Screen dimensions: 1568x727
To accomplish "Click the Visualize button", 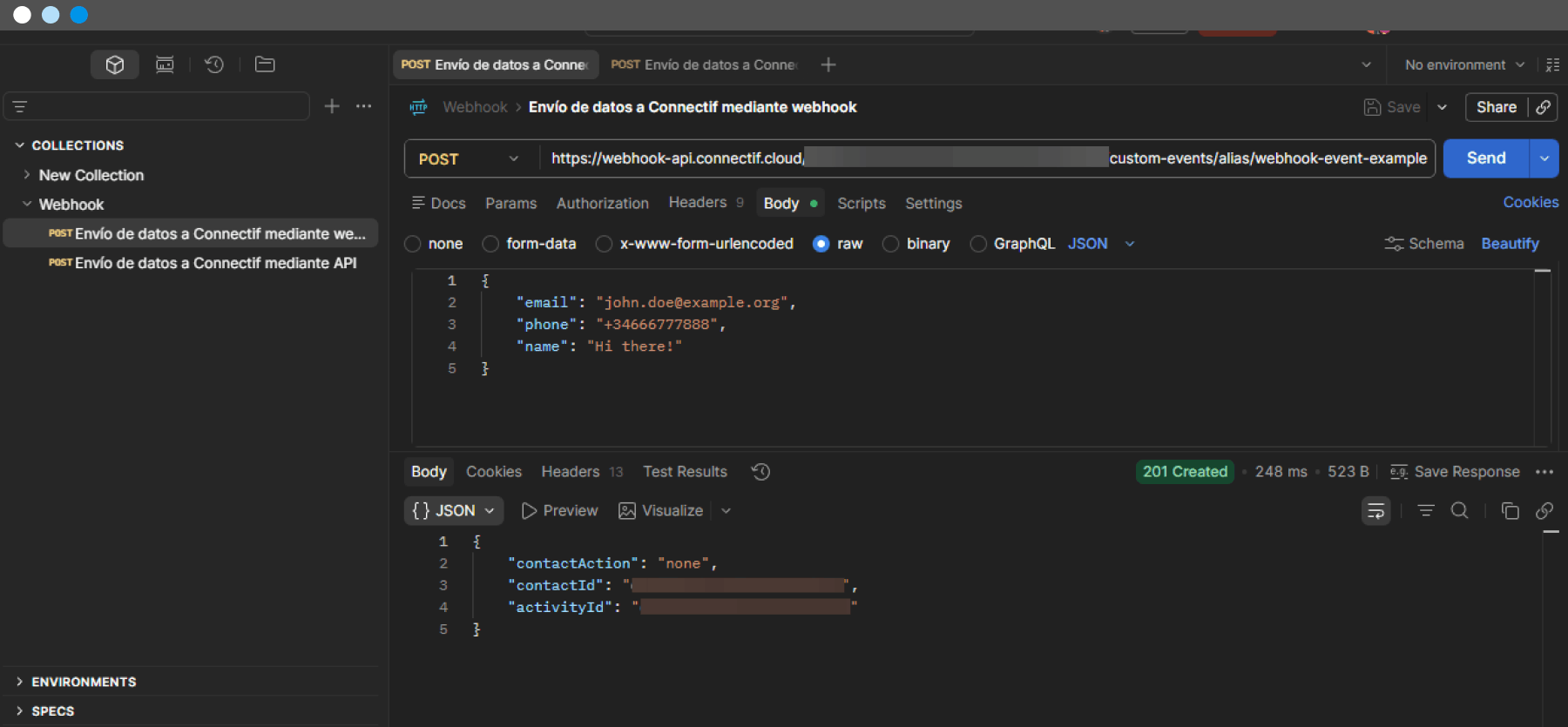I will [x=661, y=511].
